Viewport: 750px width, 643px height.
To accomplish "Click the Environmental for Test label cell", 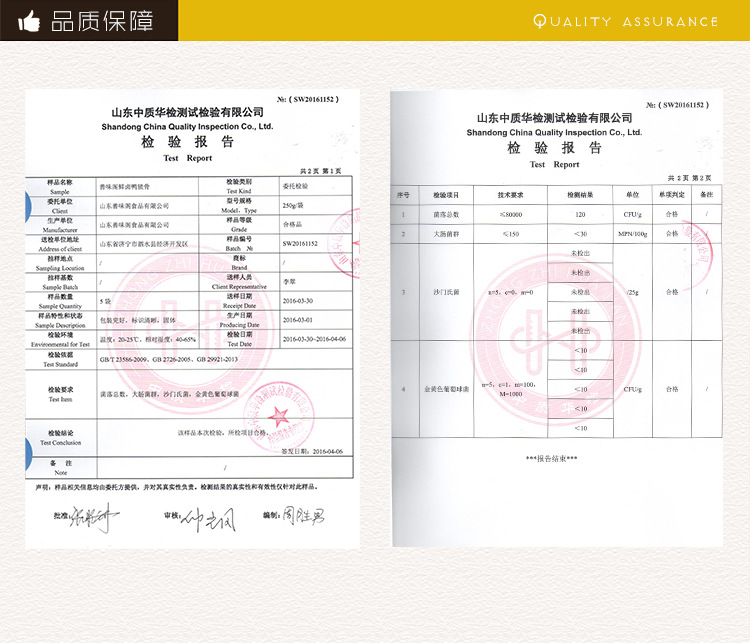I will pyautogui.click(x=61, y=339).
